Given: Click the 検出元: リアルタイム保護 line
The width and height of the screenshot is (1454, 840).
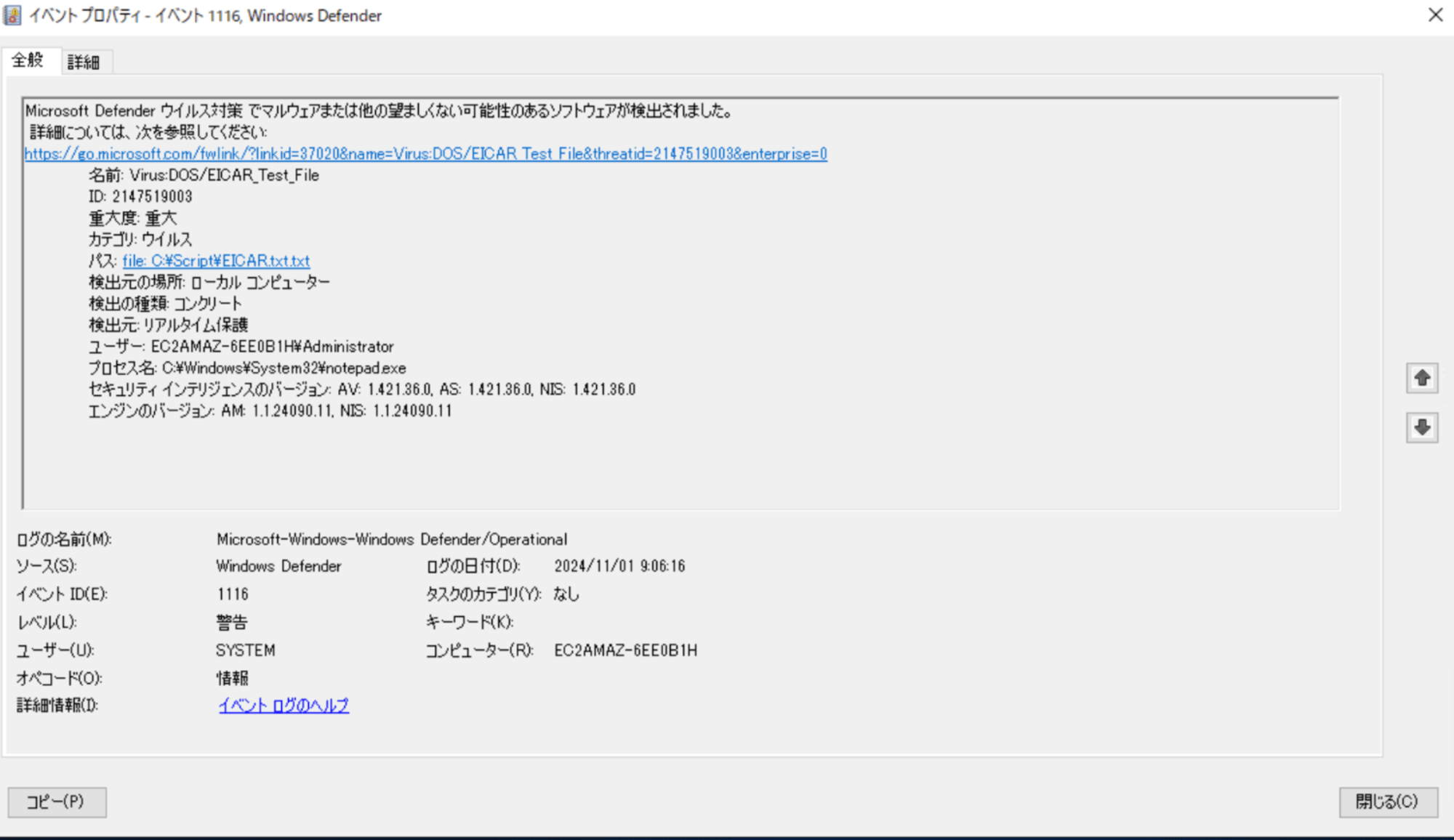Looking at the screenshot, I should (x=168, y=325).
